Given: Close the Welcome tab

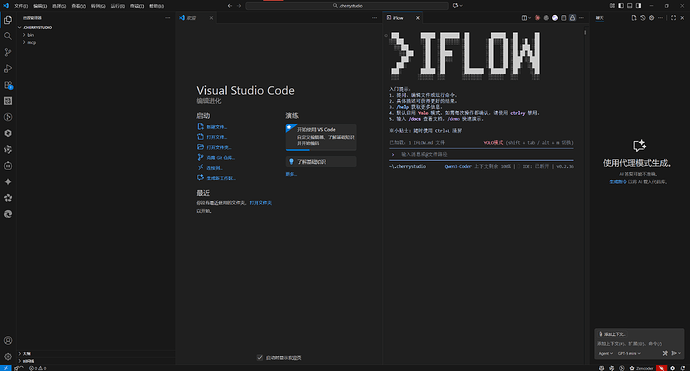Looking at the screenshot, I should (x=211, y=18).
